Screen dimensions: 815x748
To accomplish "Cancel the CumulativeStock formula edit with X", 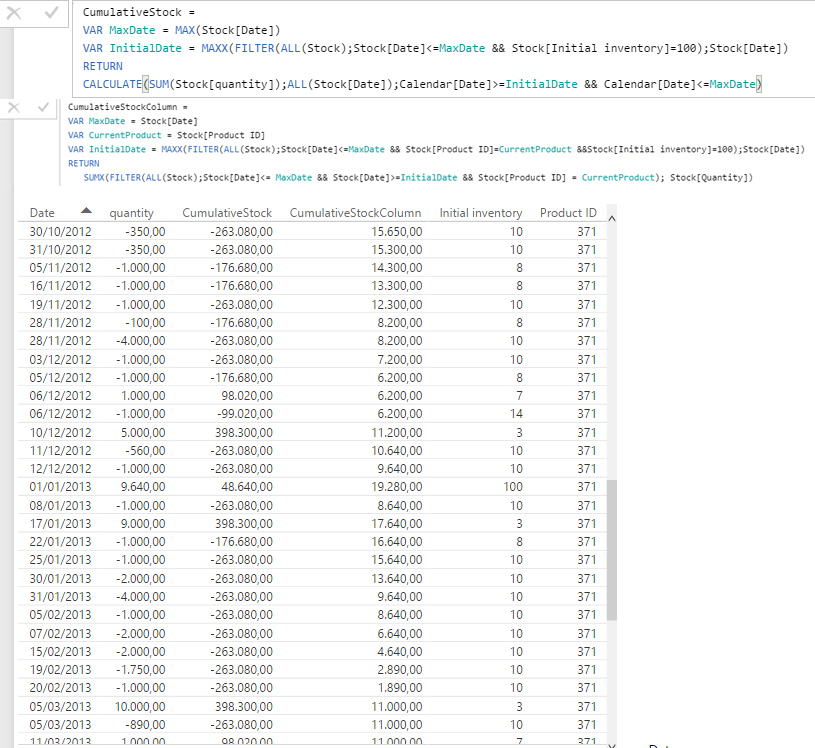I will coord(14,13).
